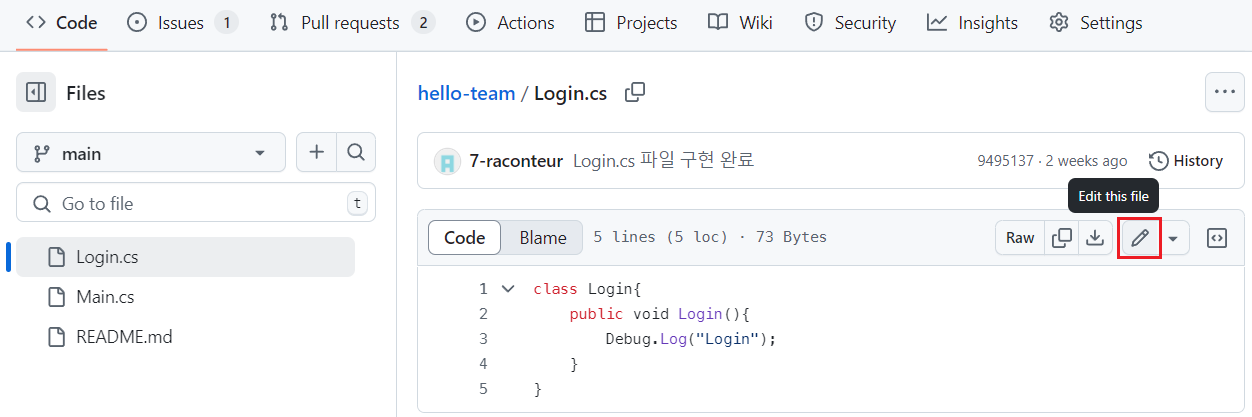The height and width of the screenshot is (417, 1252).
Task: Open the three-dot more options menu
Action: click(x=1225, y=92)
